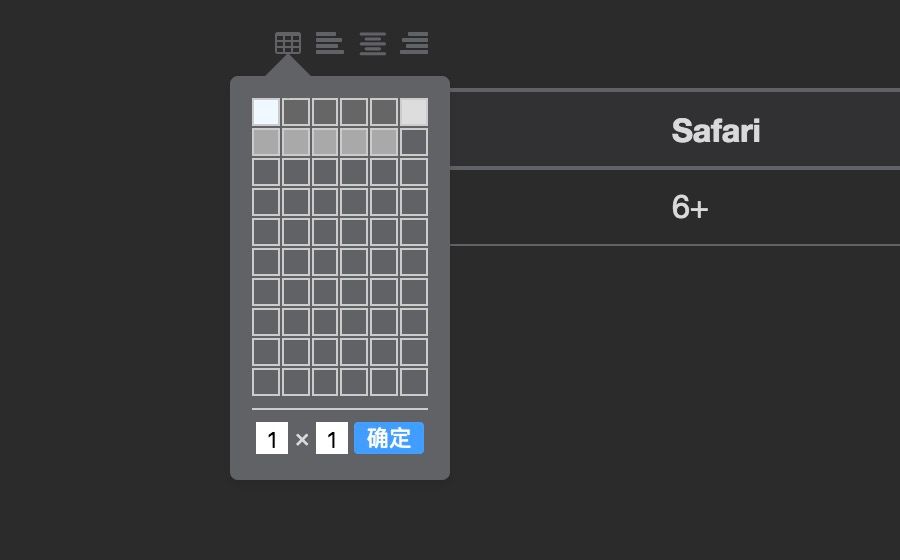This screenshot has width=900, height=560.
Task: Click the 确定 confirm button
Action: pos(389,438)
